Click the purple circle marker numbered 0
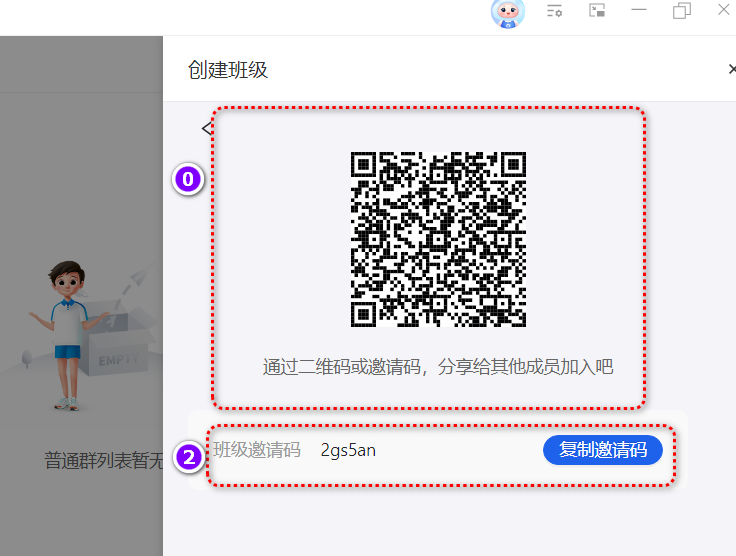 click(x=189, y=180)
